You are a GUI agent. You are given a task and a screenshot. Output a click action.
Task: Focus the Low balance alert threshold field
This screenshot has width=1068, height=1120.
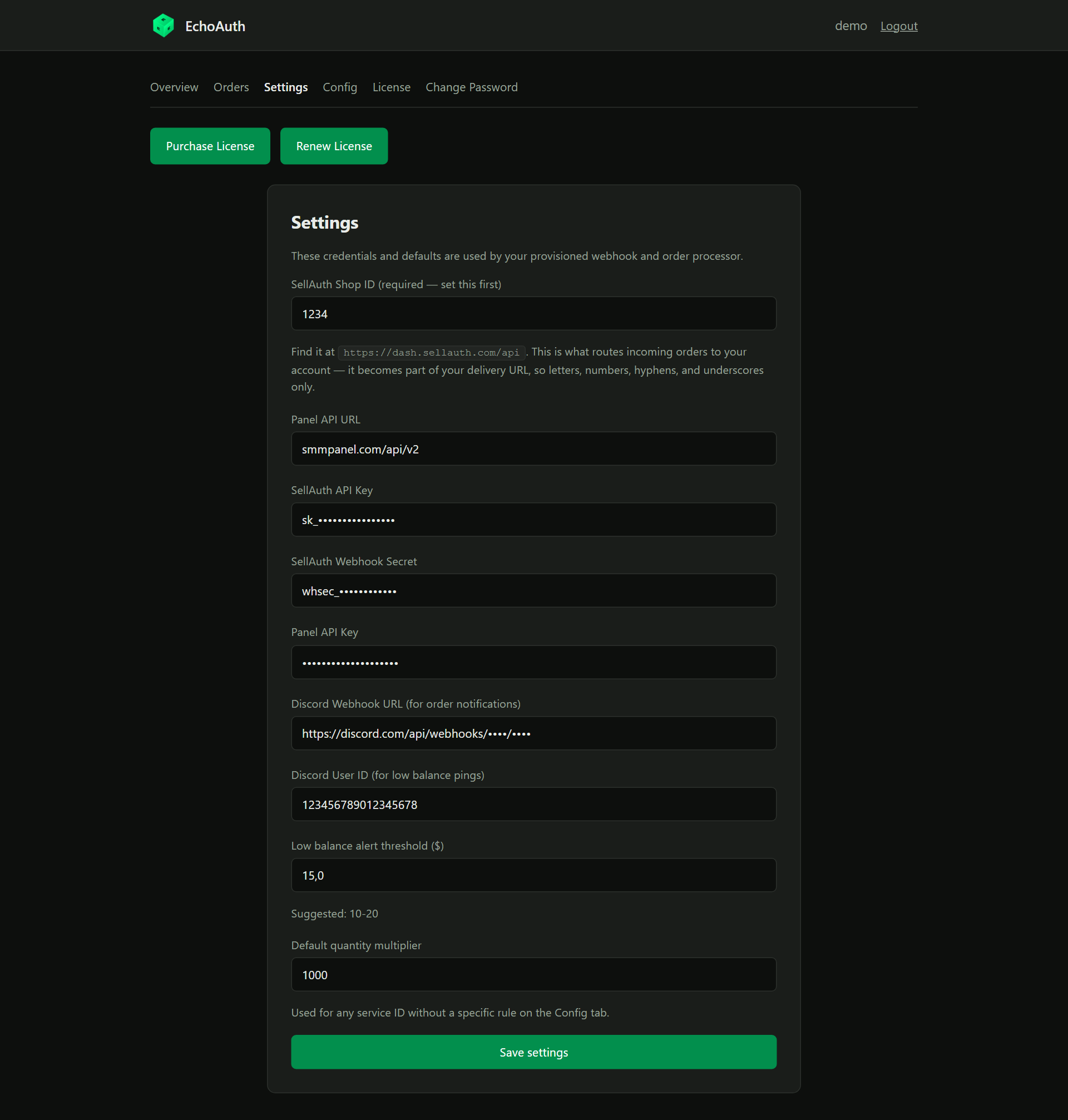click(x=533, y=875)
